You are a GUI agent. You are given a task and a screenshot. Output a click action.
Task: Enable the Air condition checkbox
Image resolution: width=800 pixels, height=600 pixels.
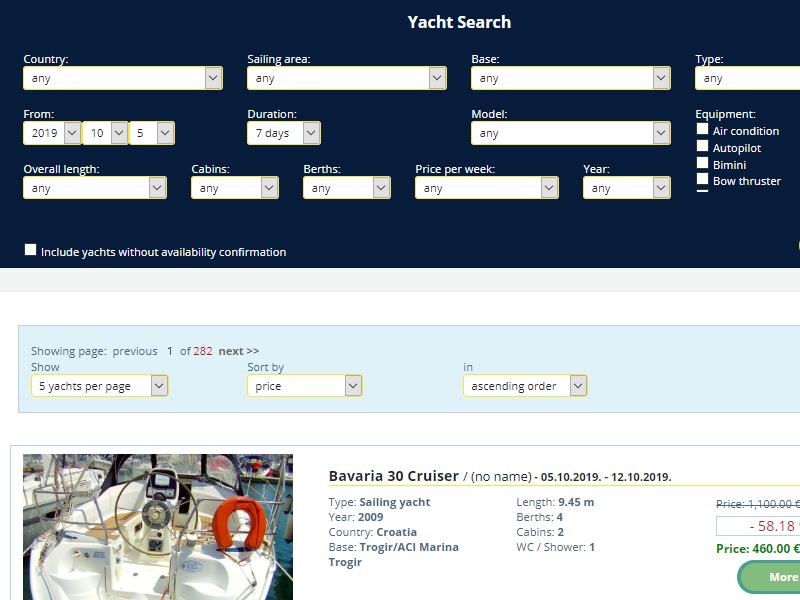coord(703,129)
